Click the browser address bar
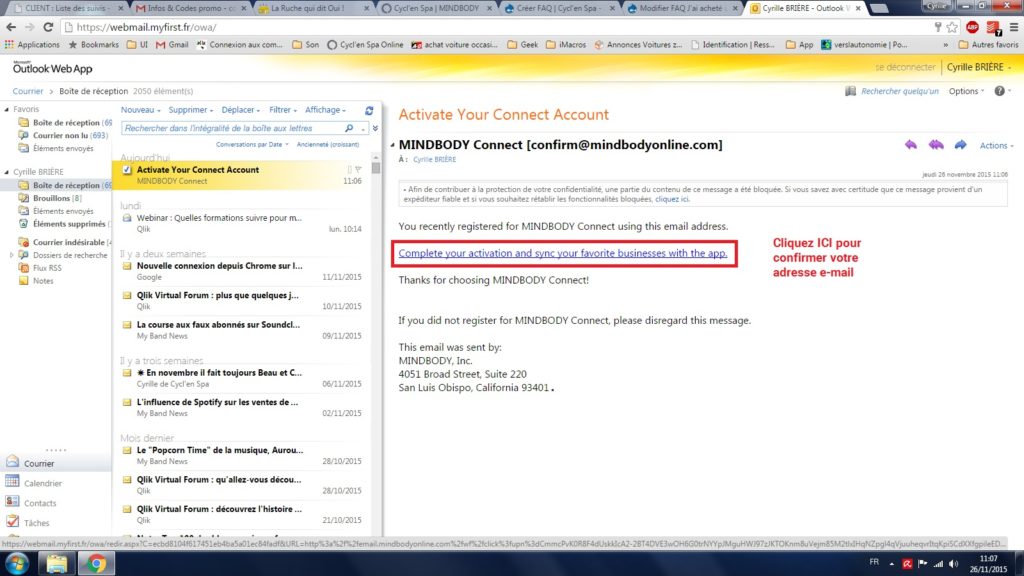Viewport: 1024px width, 576px height. pyautogui.click(x=496, y=27)
